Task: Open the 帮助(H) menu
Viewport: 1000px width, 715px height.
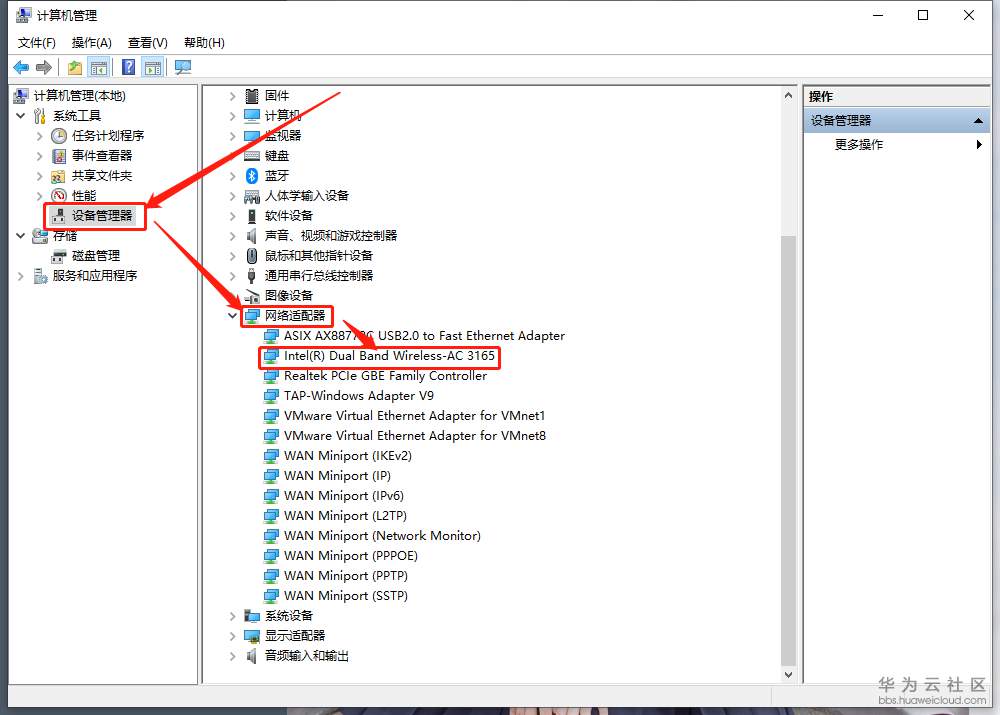Action: point(204,43)
